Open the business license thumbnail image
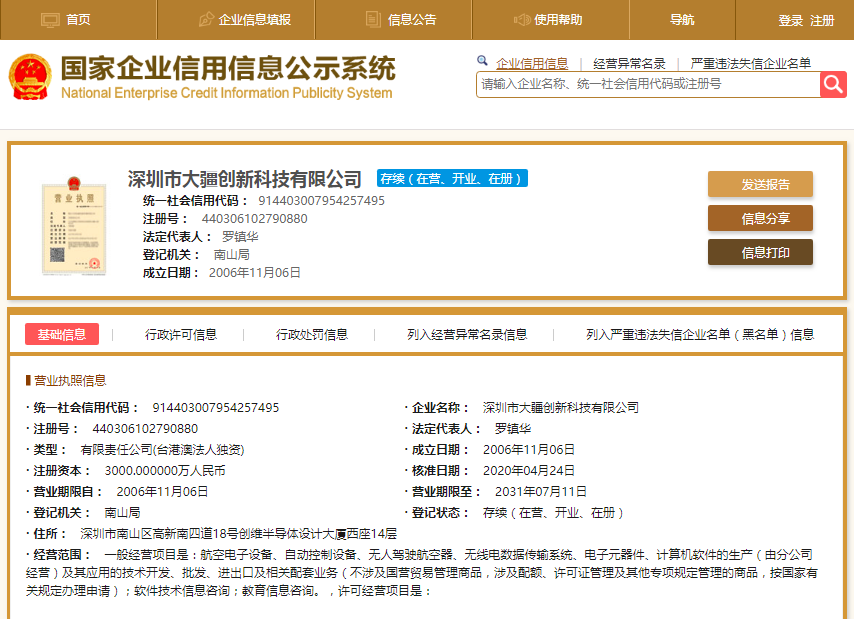The image size is (854, 619). (x=74, y=225)
